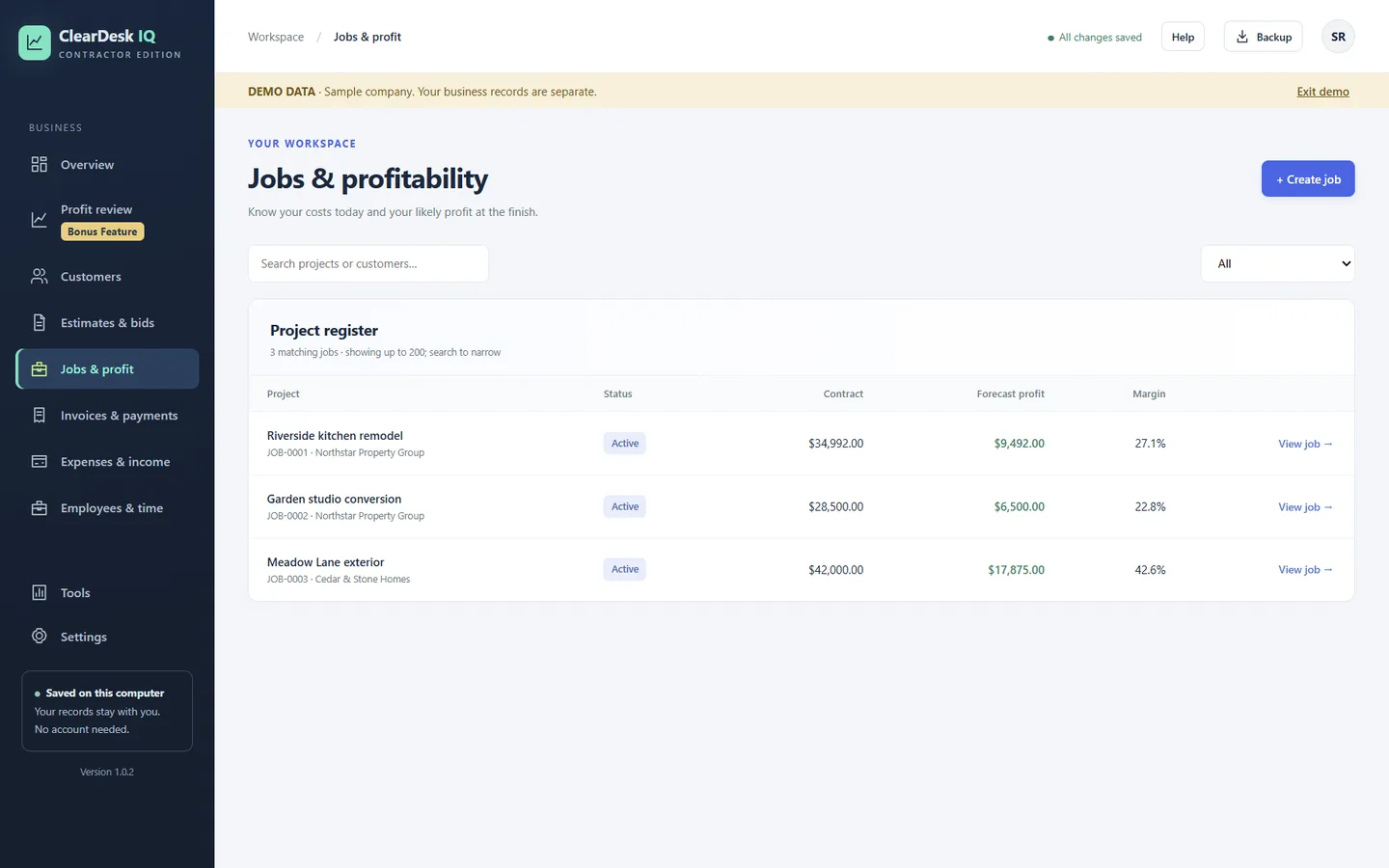
Task: Click the Workspace breadcrumb
Action: [276, 37]
